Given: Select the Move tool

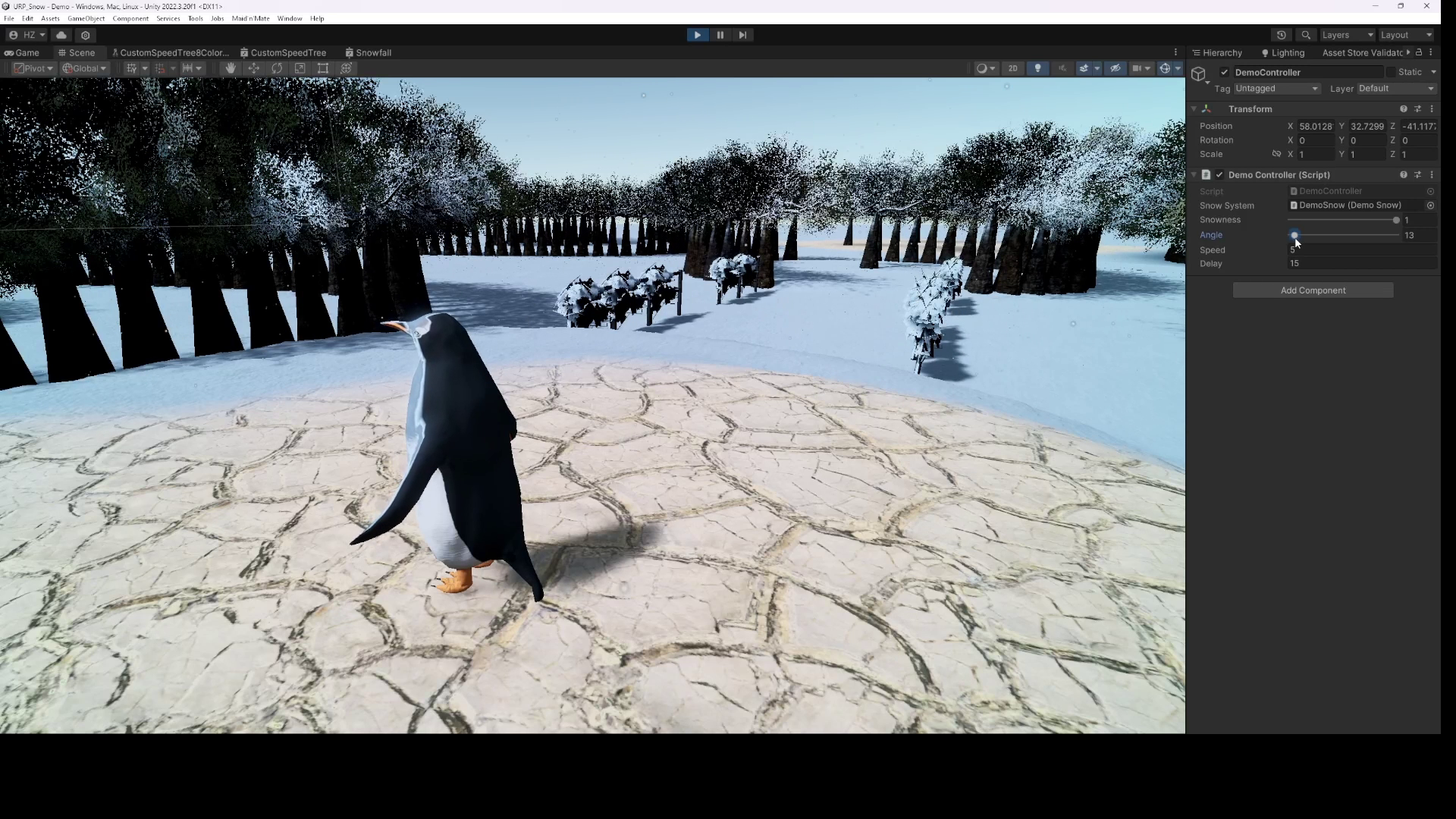Looking at the screenshot, I should (253, 68).
